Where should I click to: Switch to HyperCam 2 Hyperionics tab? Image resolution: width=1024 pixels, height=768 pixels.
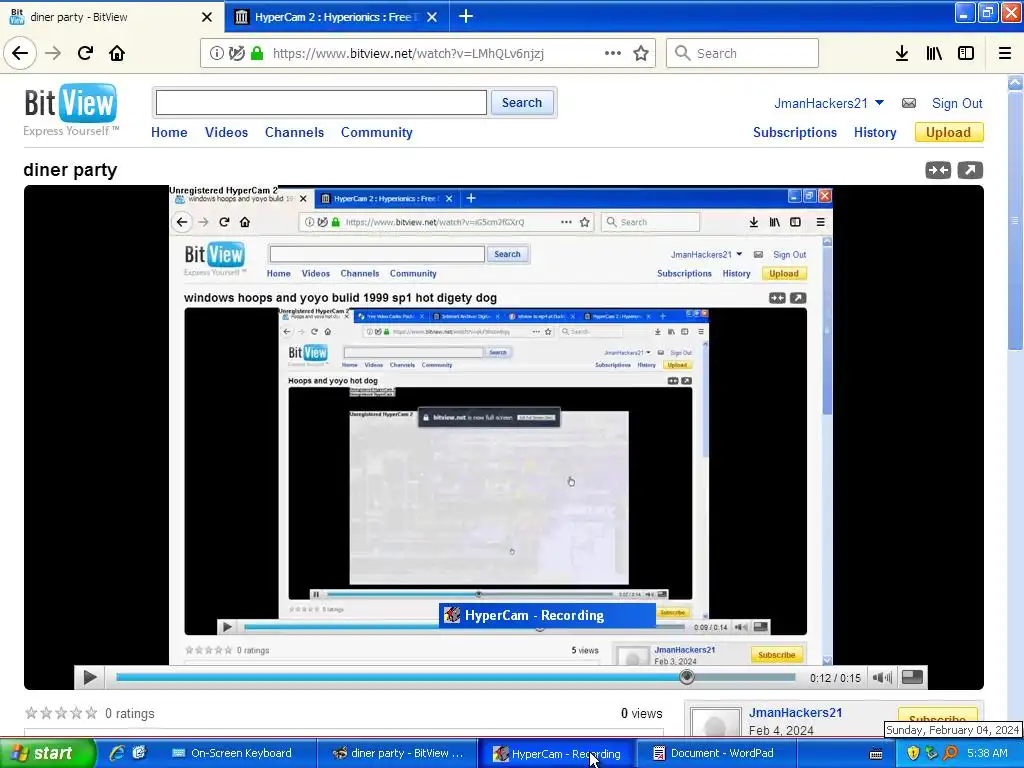[x=336, y=17]
